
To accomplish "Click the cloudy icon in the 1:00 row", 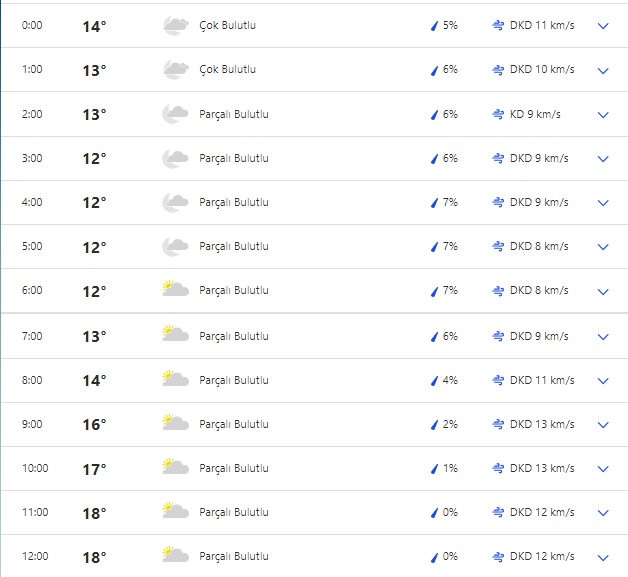I will pyautogui.click(x=175, y=70).
